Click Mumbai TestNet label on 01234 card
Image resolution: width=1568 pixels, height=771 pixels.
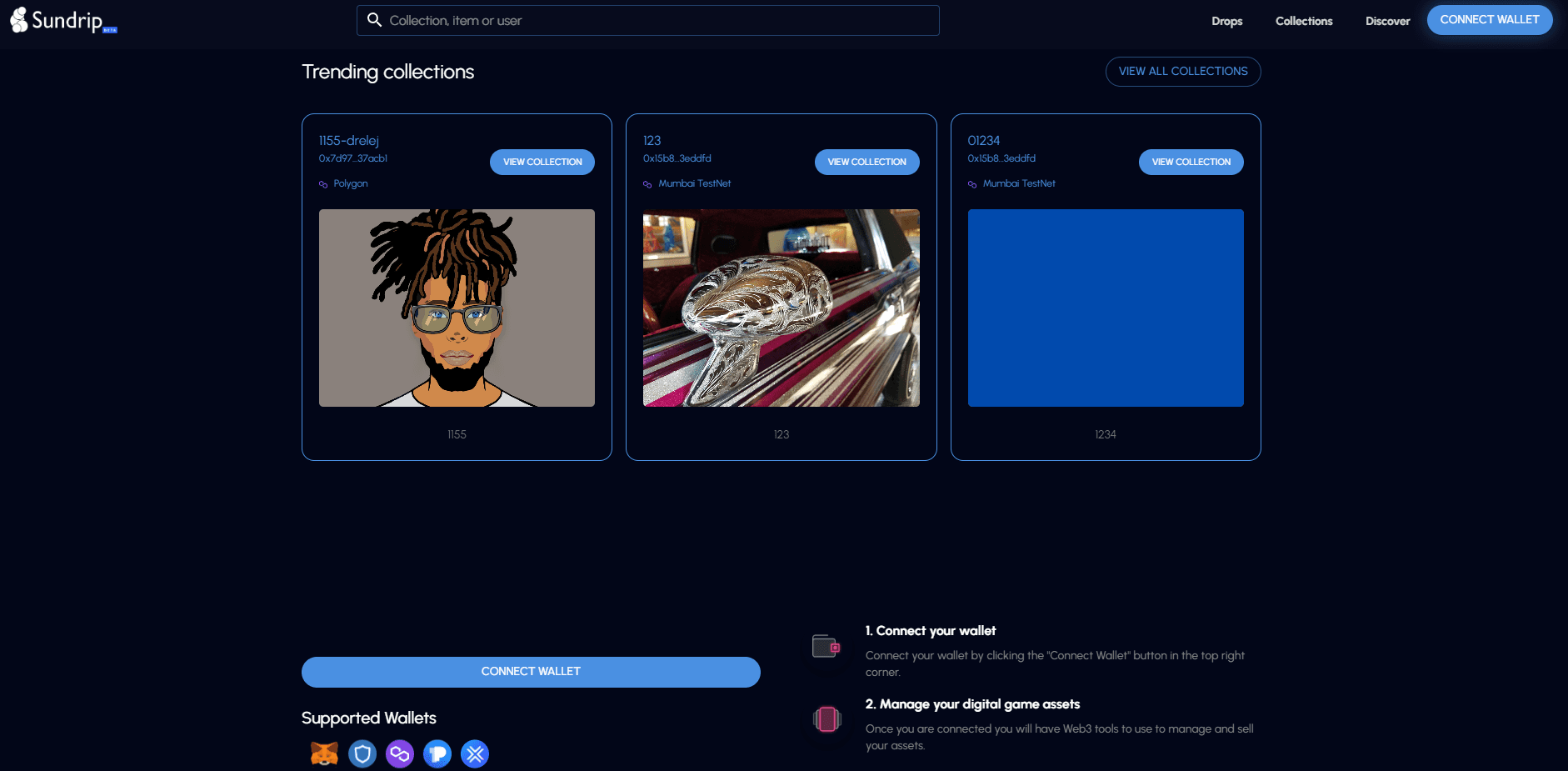pos(1019,183)
